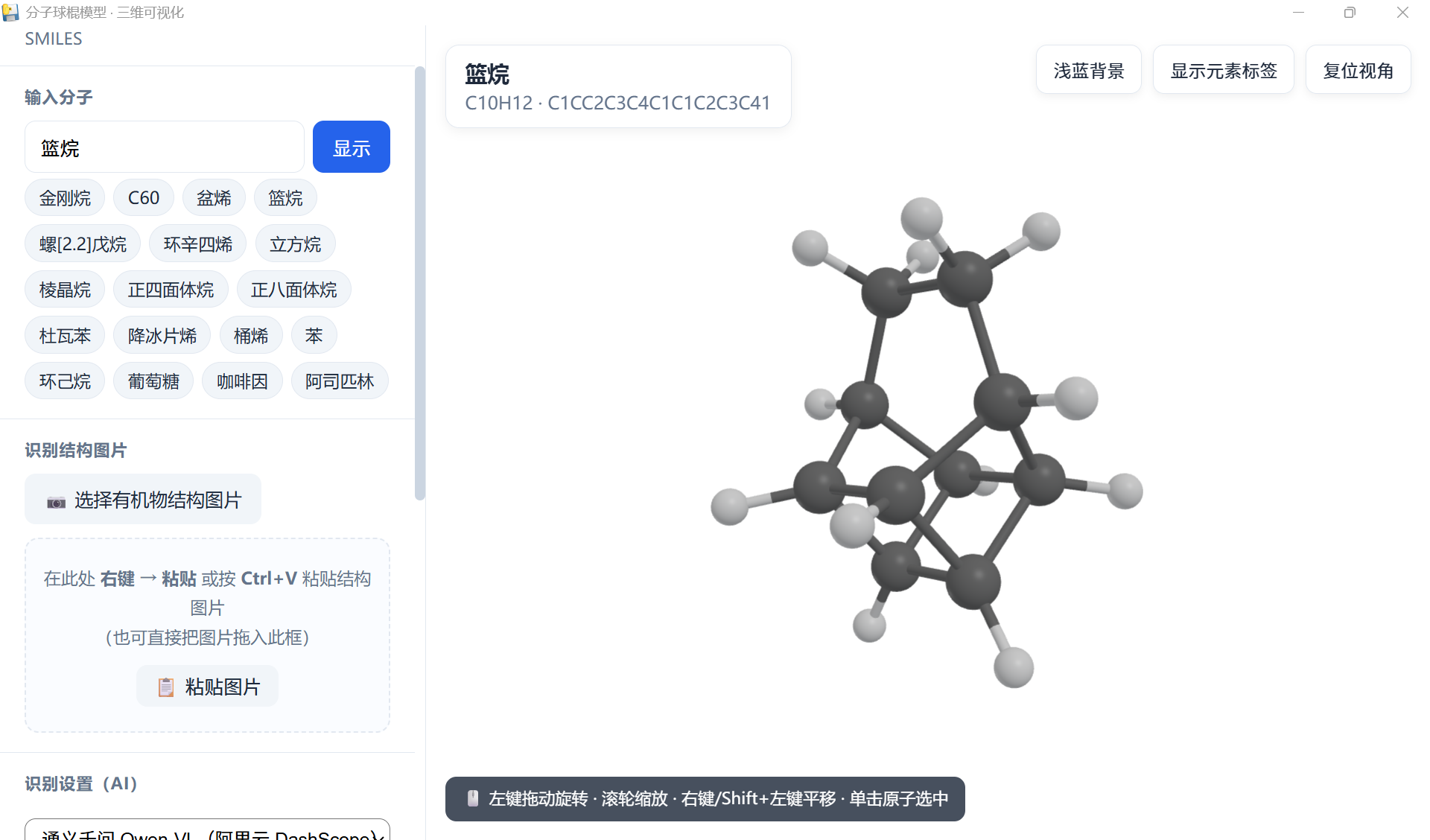This screenshot has width=1430, height=840.
Task: Click the molecule name input field
Action: [165, 147]
